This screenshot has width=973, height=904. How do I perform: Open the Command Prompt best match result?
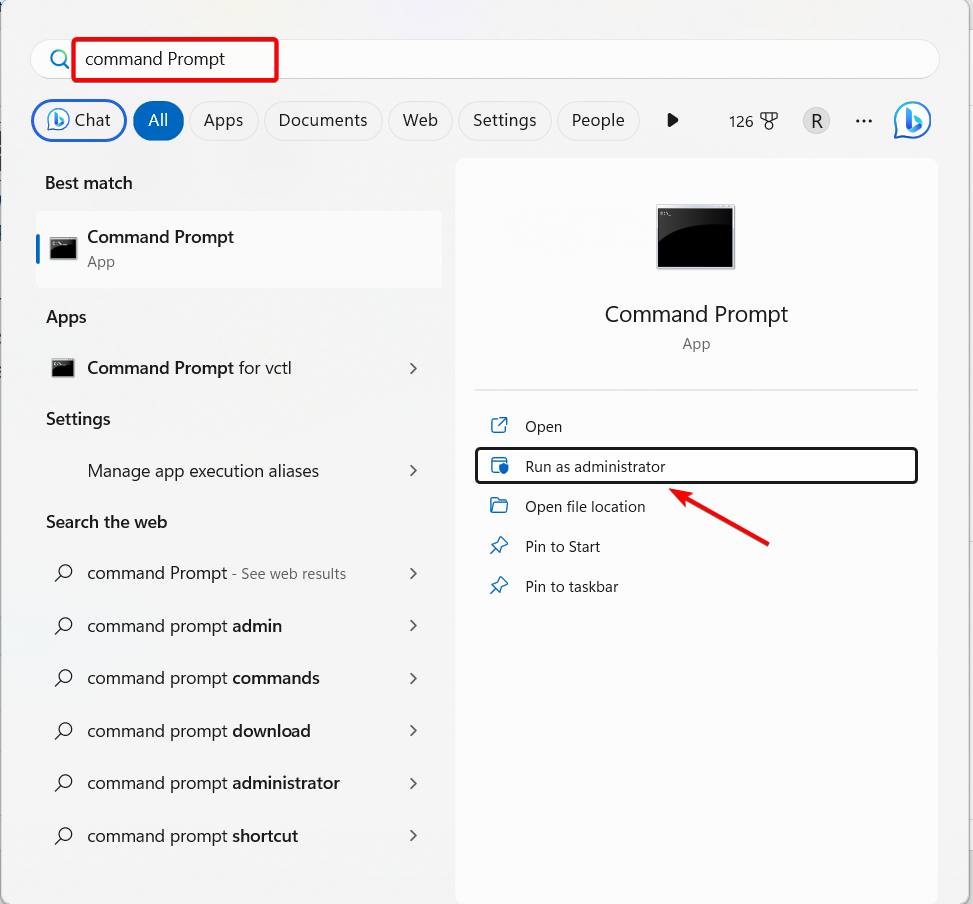pos(239,249)
